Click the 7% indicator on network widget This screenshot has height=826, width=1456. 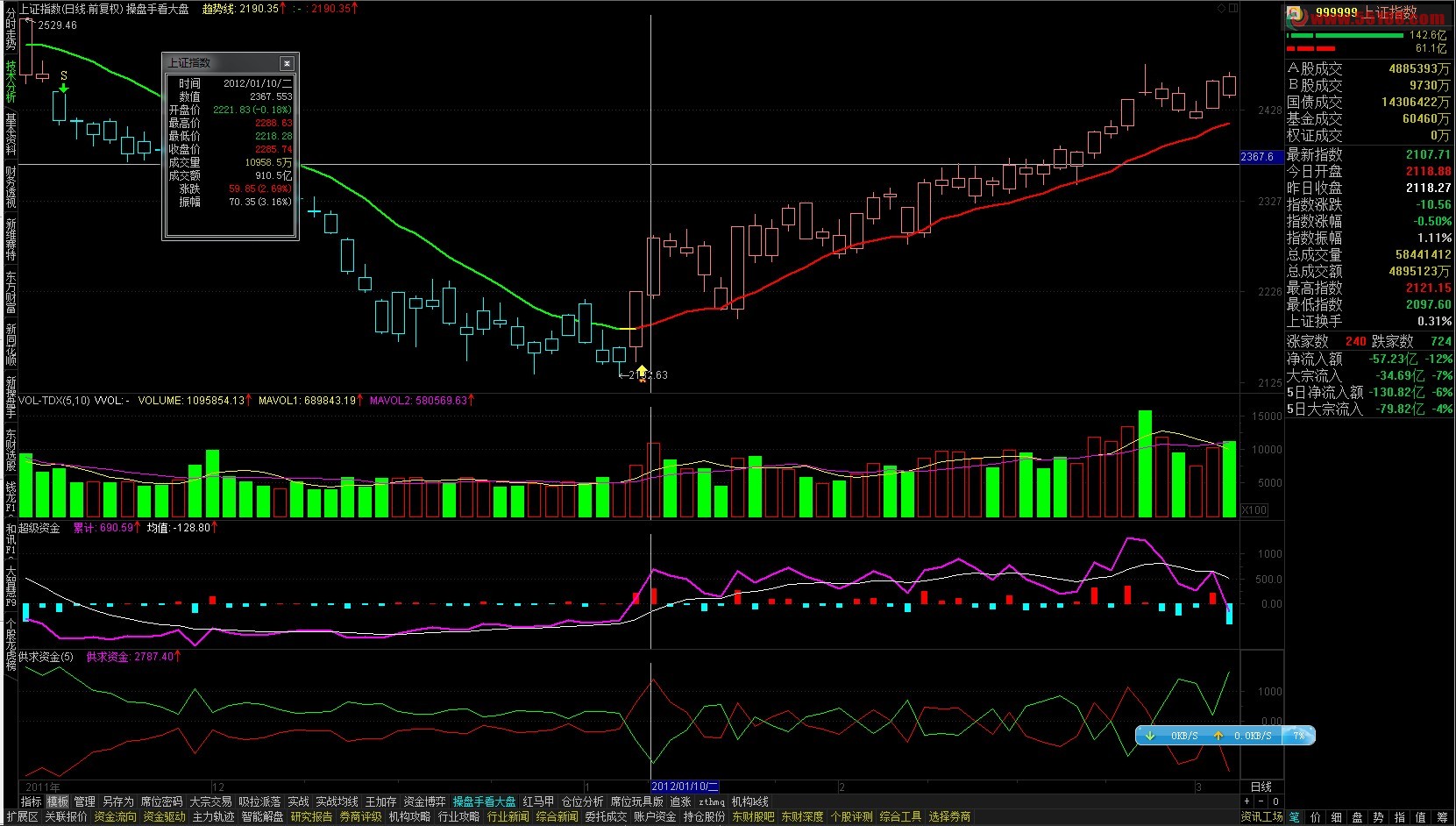pyautogui.click(x=1299, y=736)
